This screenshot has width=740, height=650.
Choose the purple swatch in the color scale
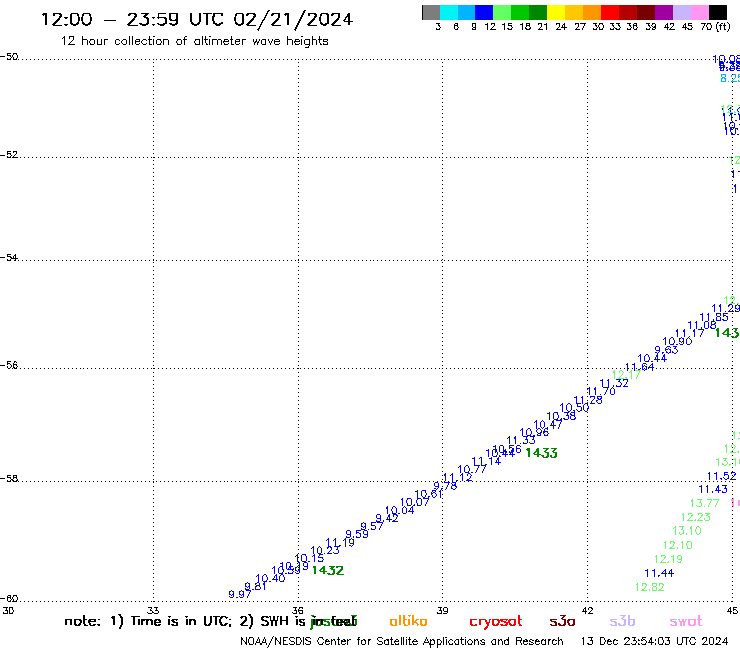point(664,12)
